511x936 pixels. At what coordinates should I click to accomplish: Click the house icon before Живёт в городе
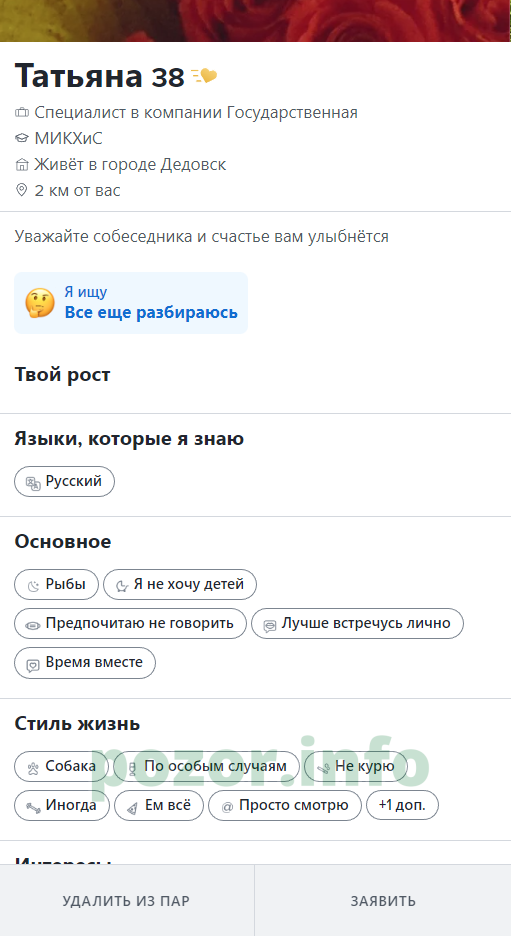[21, 165]
